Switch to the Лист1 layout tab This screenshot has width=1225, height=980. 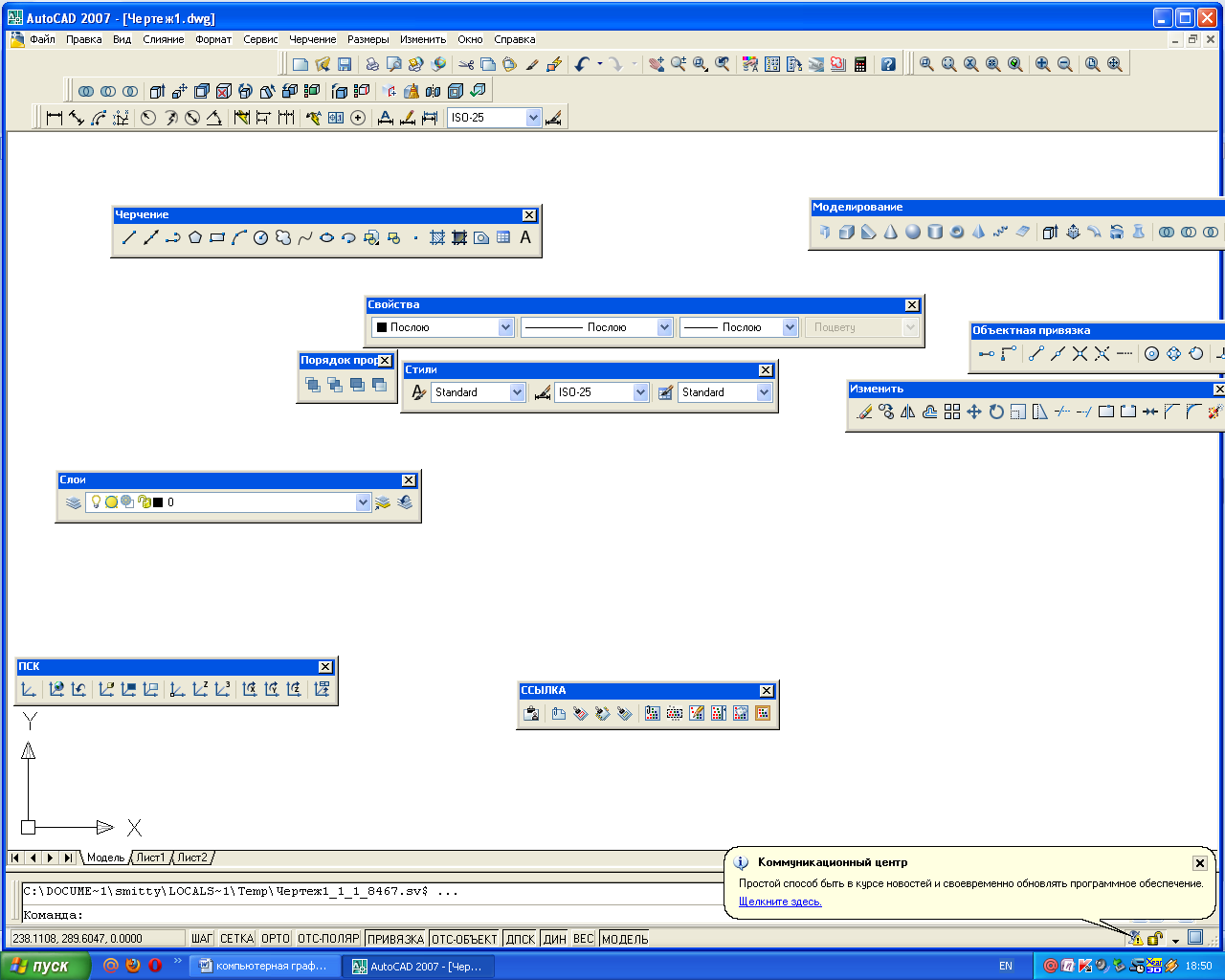click(x=150, y=857)
